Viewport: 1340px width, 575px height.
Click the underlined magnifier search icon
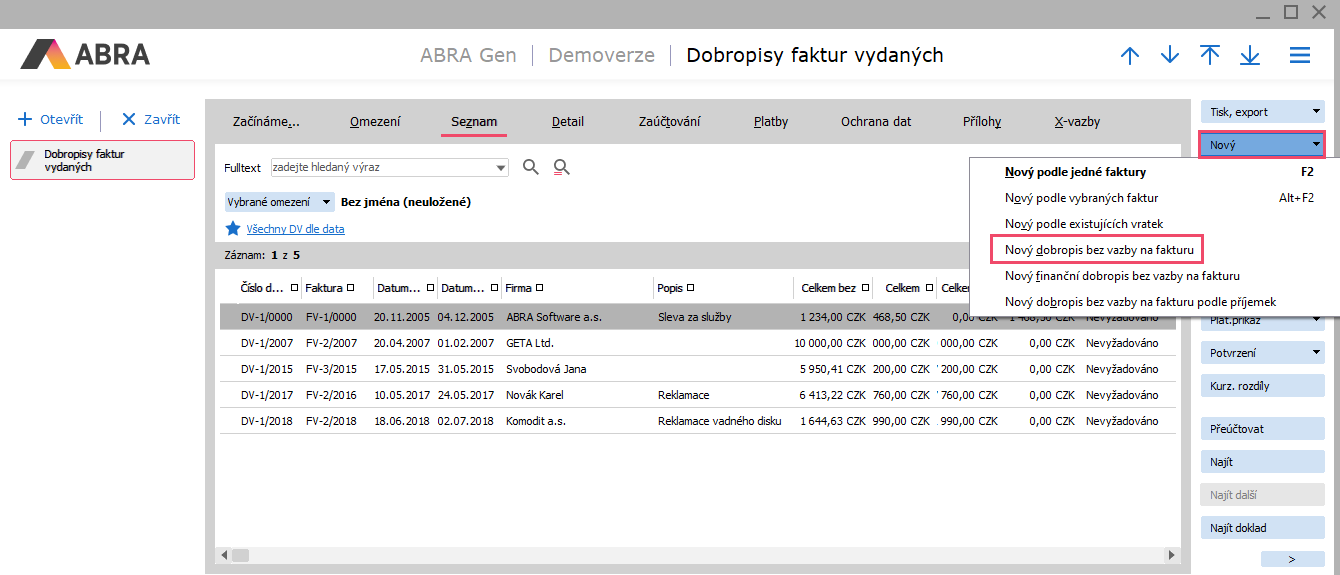(562, 167)
